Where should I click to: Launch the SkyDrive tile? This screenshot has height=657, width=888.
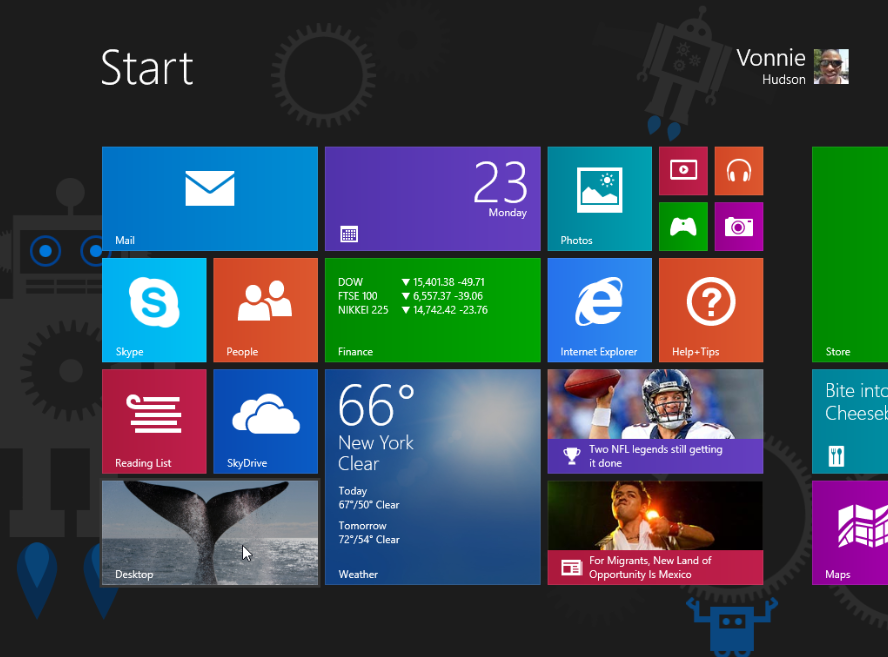tap(265, 421)
